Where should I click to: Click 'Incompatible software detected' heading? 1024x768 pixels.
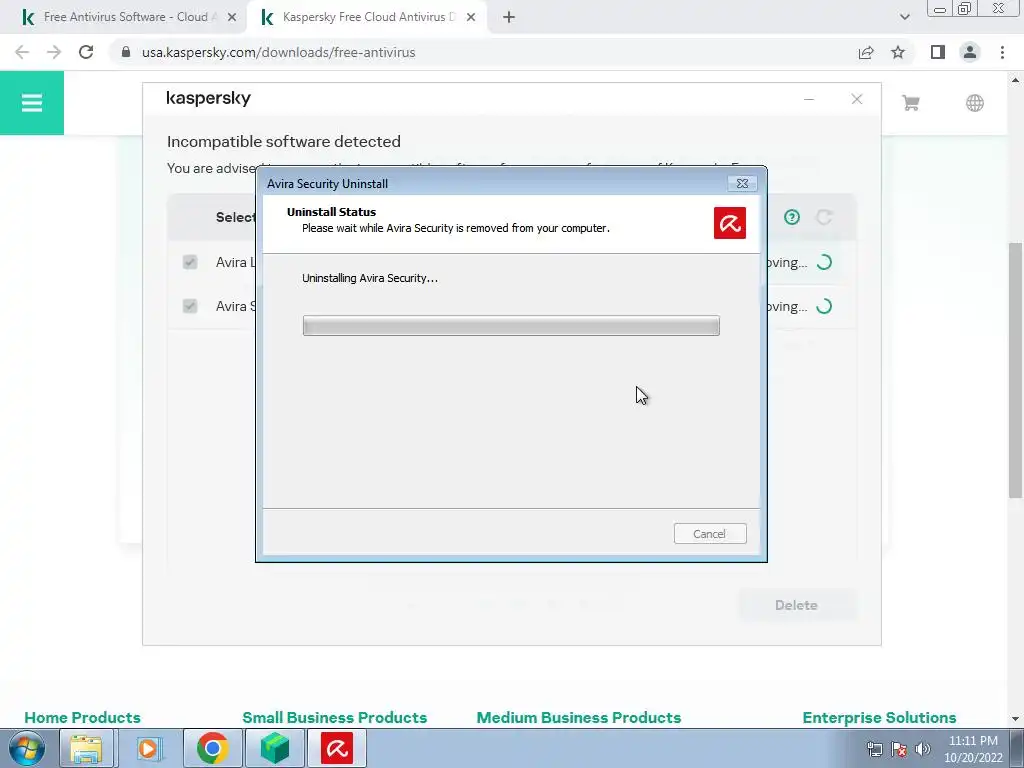283,142
